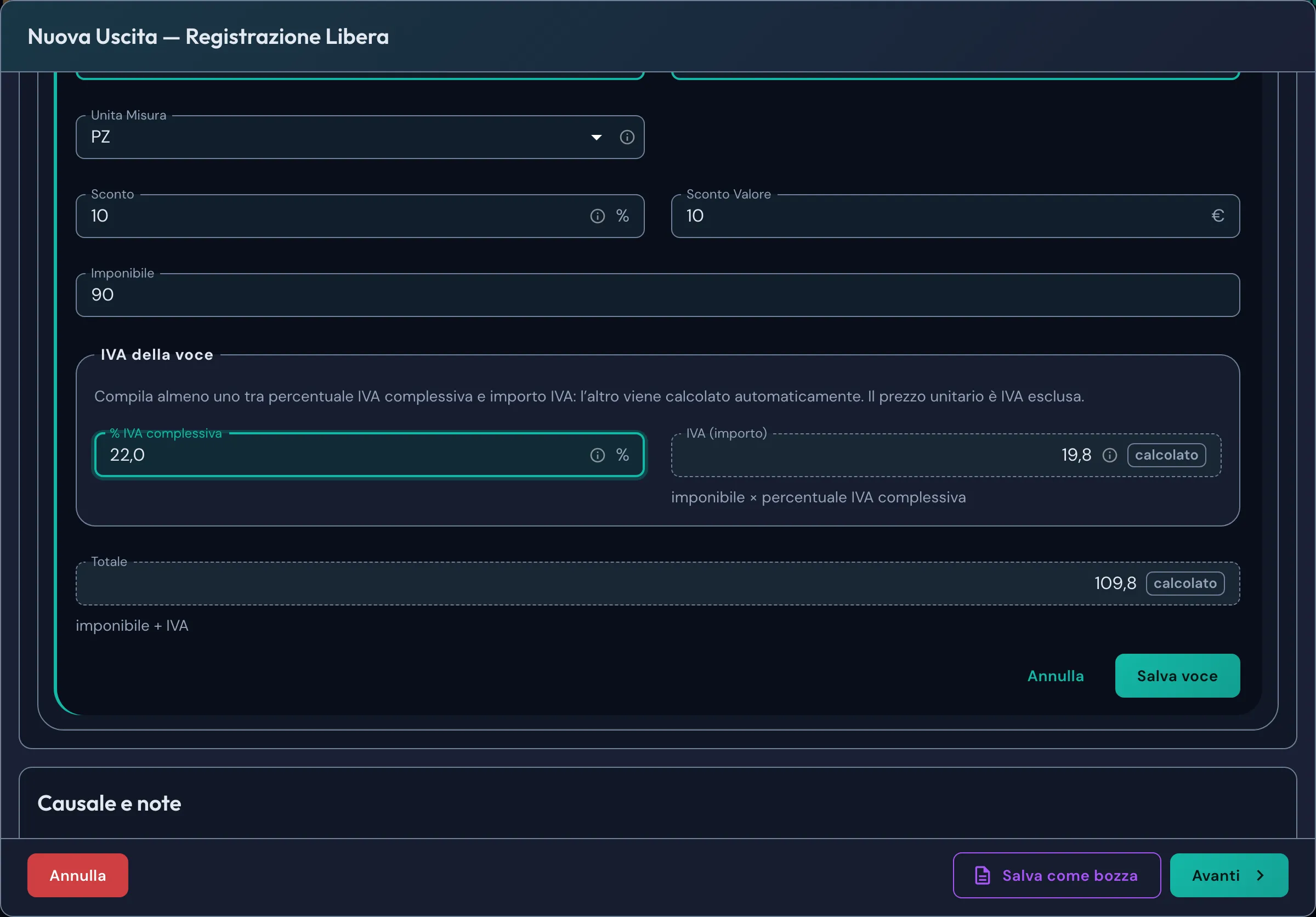Click the IVA (importo) calculated field

coord(946,455)
